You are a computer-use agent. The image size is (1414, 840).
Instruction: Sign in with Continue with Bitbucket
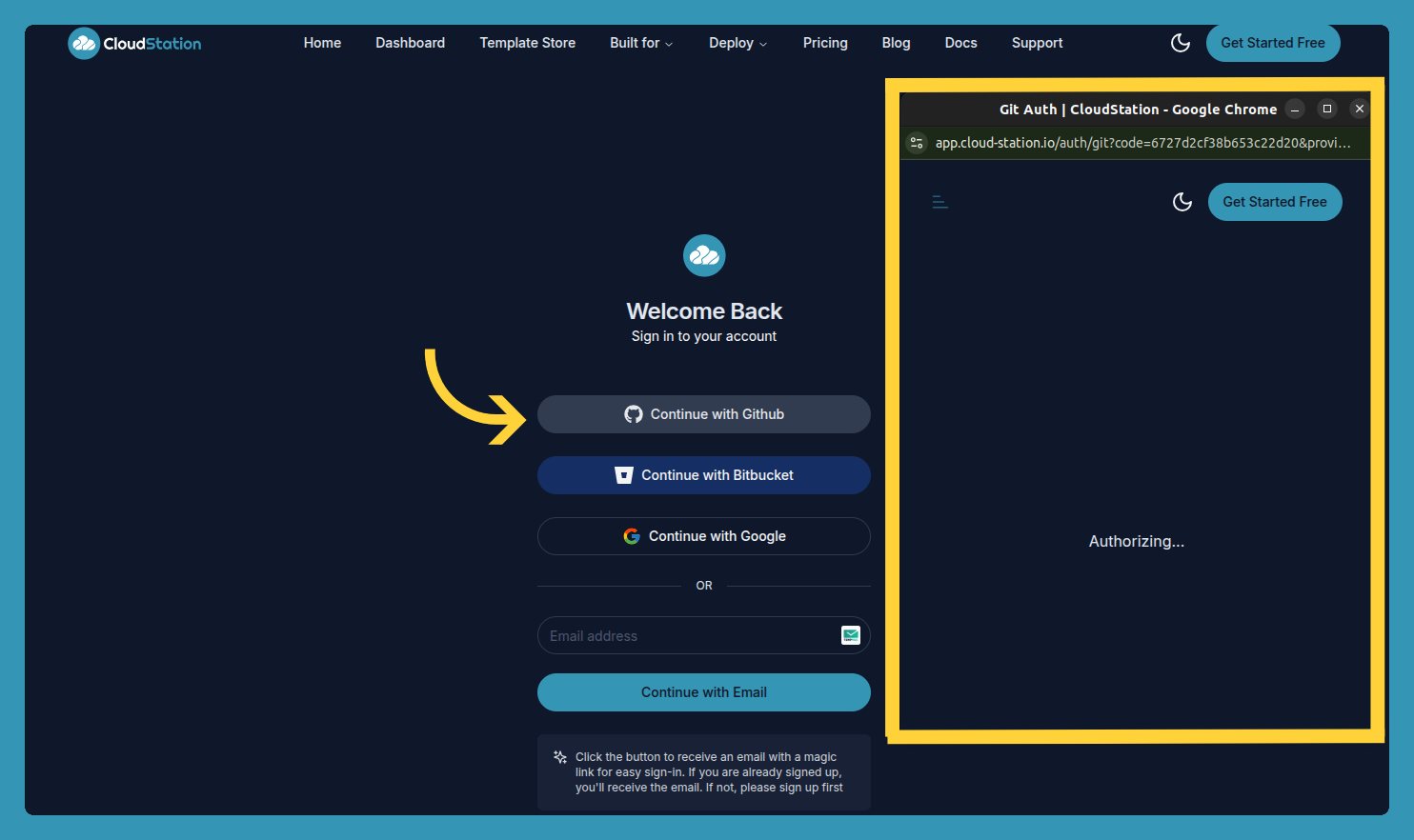tap(704, 475)
